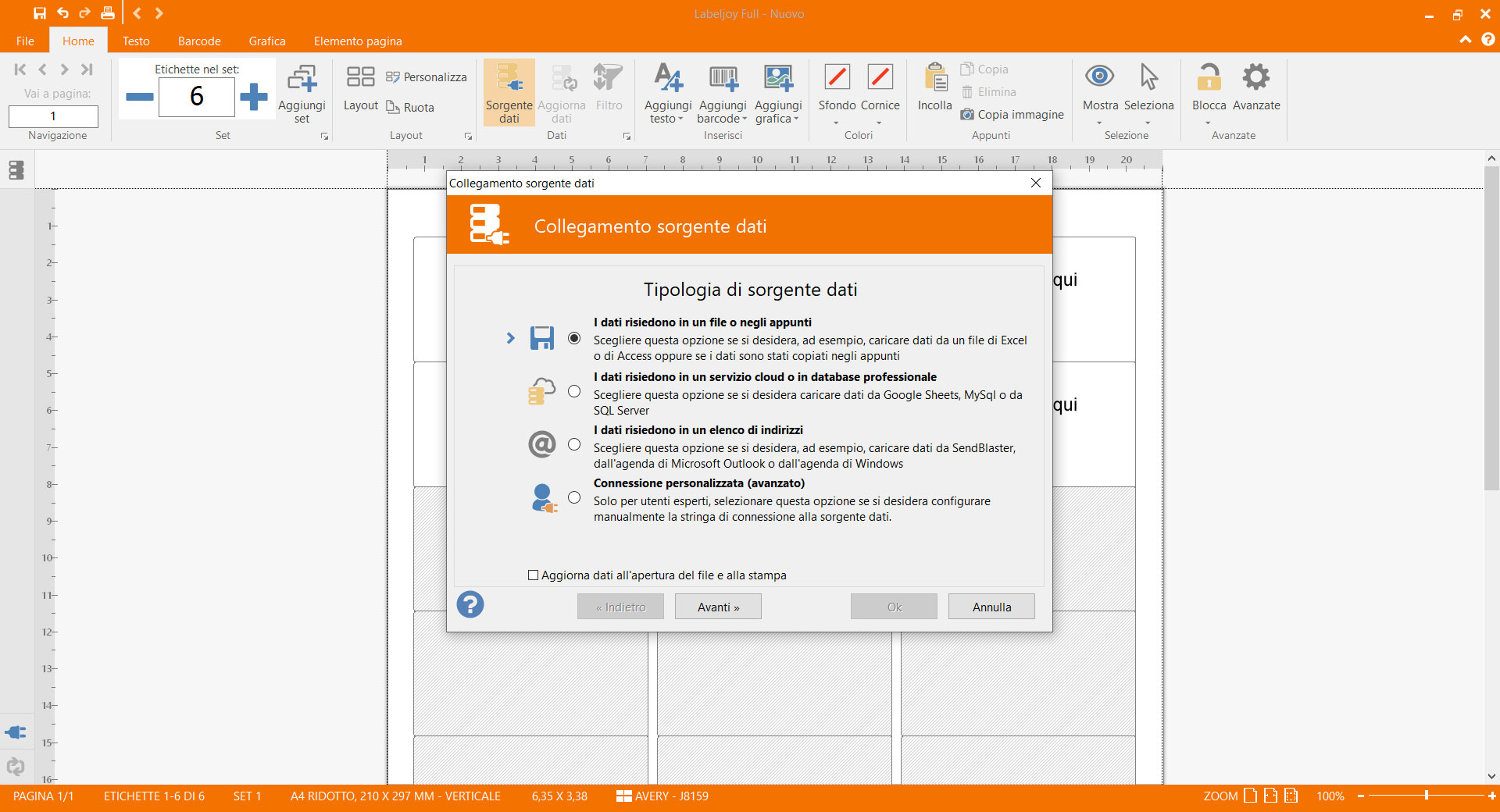
Task: Click the vertical scrollbar thumb
Action: coord(1491,328)
